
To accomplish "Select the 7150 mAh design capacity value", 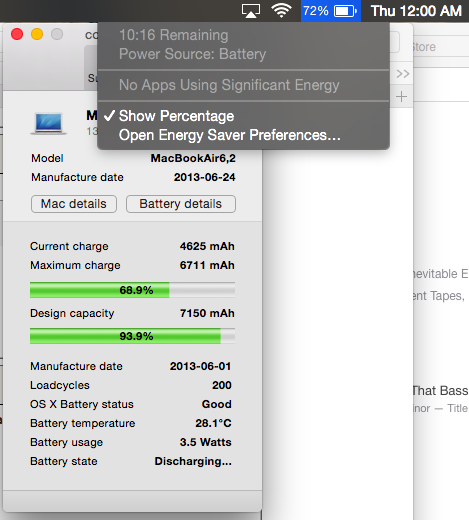I will click(x=207, y=313).
